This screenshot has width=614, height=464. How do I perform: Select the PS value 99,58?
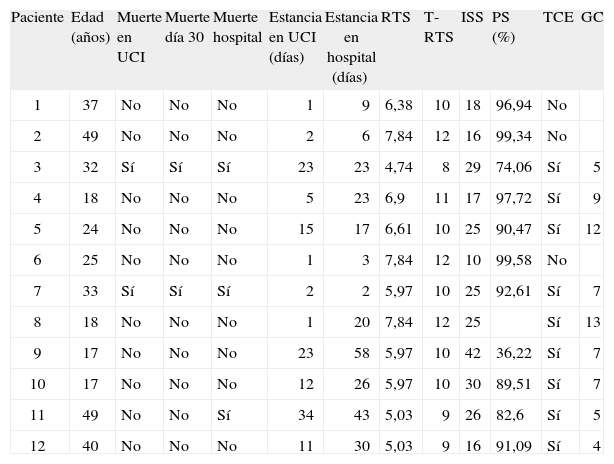[511, 260]
